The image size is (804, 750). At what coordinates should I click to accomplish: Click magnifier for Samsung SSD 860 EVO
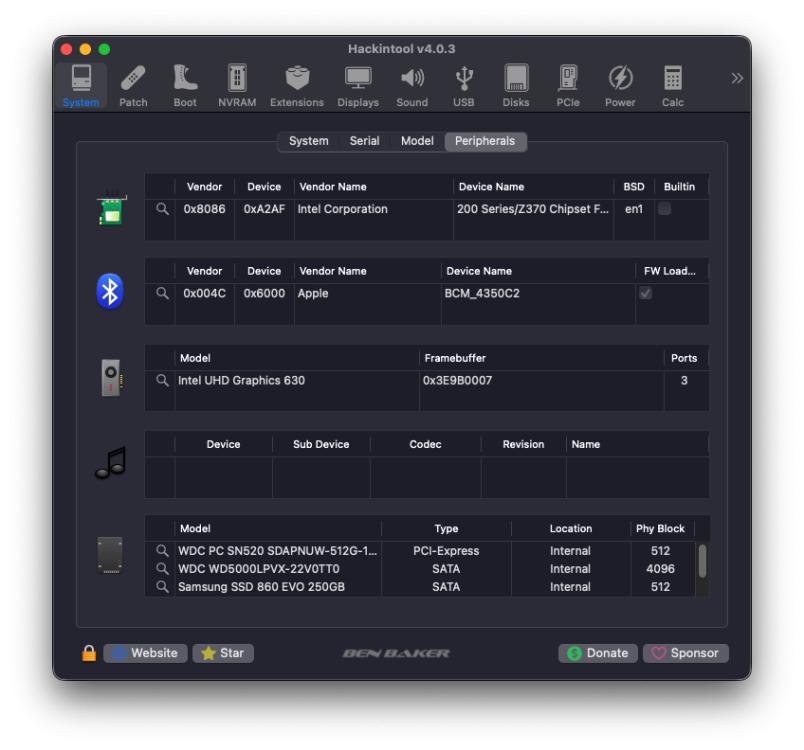tap(163, 587)
